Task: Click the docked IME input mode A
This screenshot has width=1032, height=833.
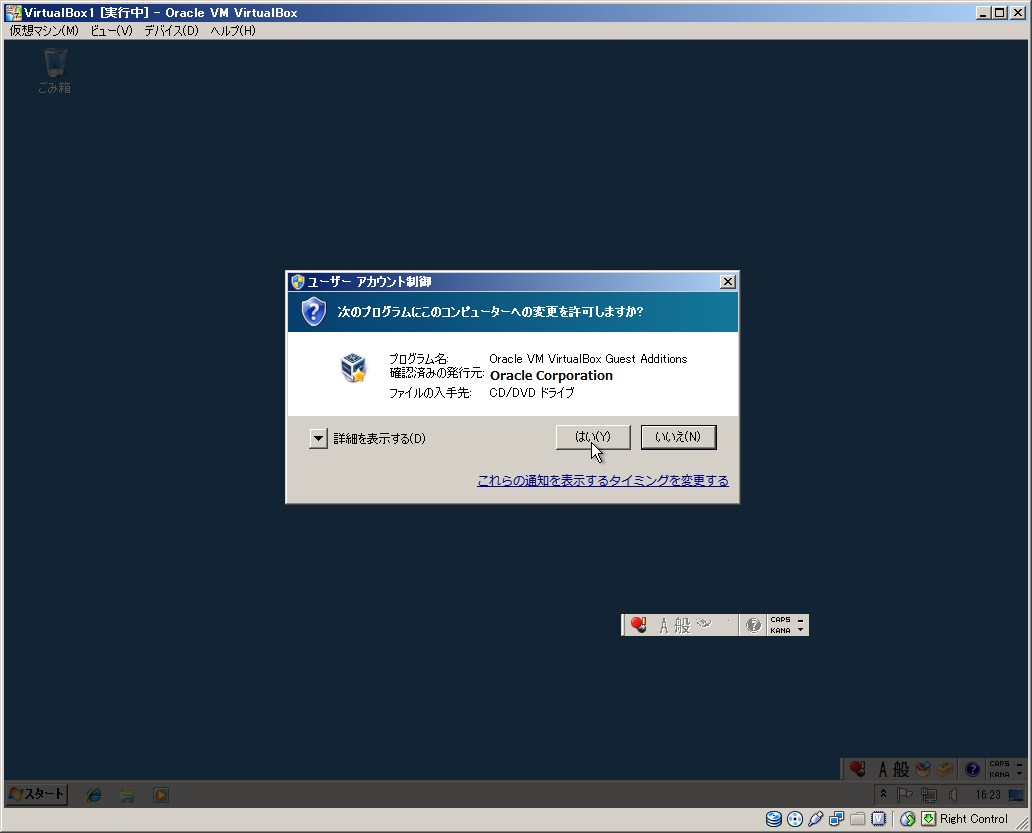Action: point(883,769)
